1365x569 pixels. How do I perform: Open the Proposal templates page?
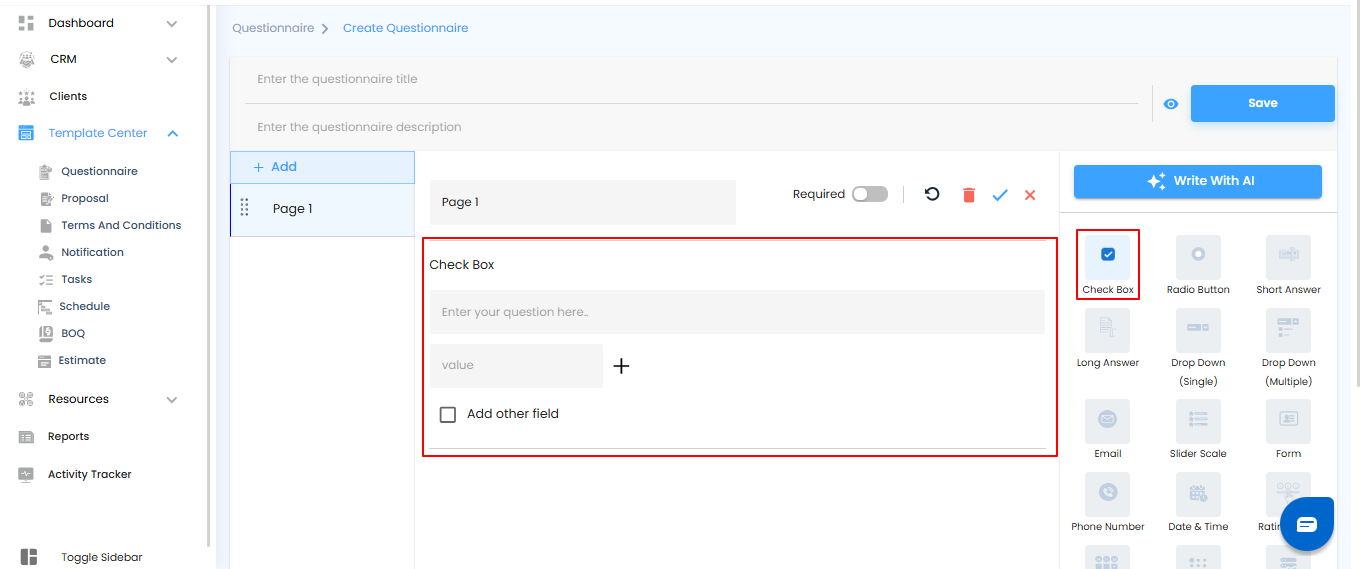tap(84, 198)
